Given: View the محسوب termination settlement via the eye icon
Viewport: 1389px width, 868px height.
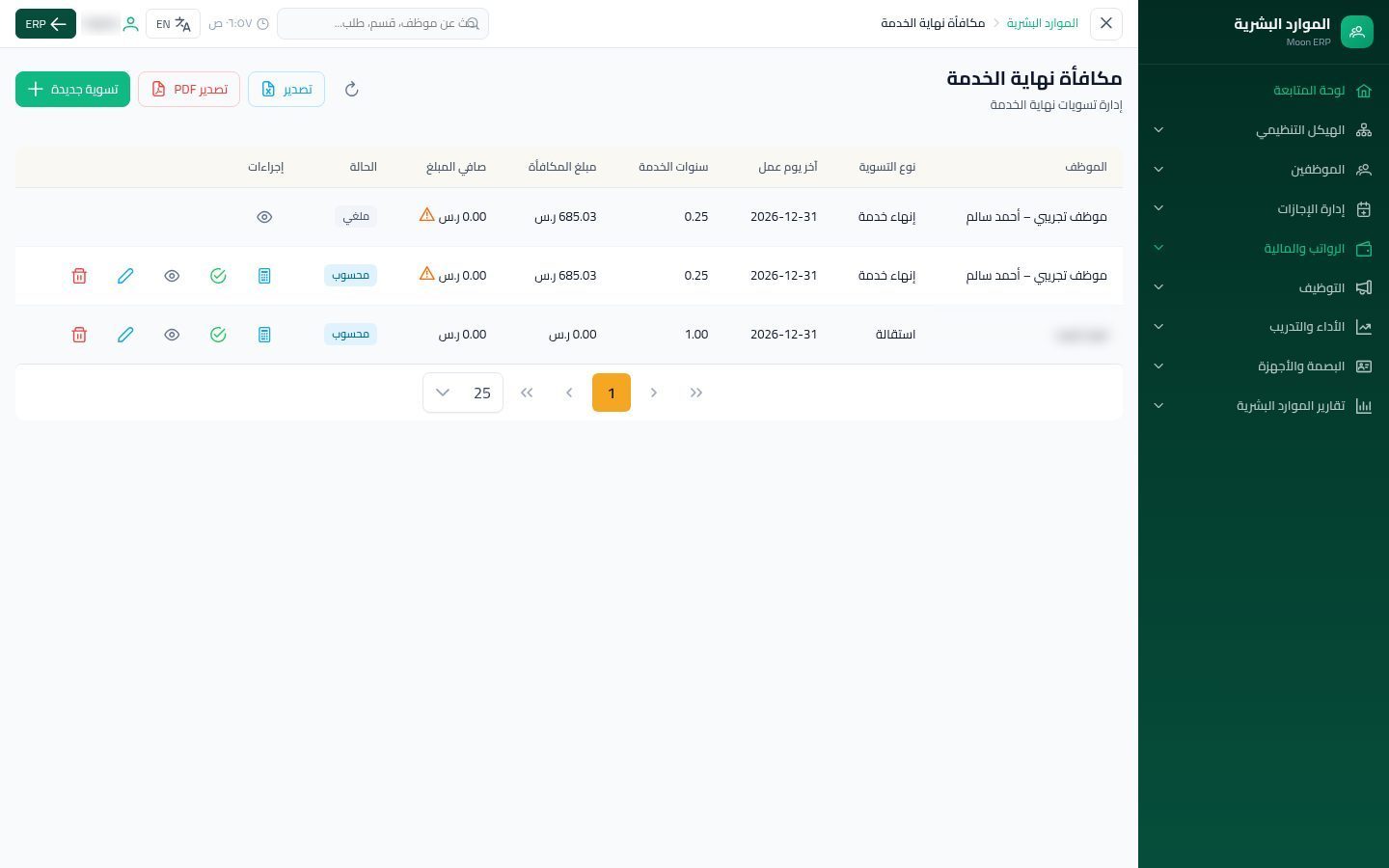Looking at the screenshot, I should tap(172, 276).
